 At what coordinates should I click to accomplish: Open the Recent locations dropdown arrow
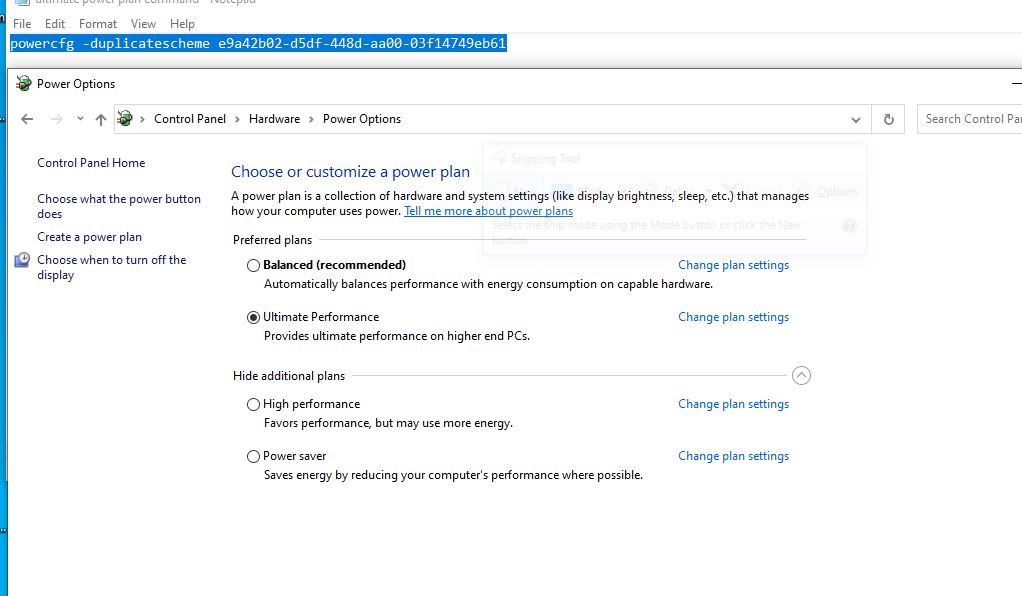point(80,119)
